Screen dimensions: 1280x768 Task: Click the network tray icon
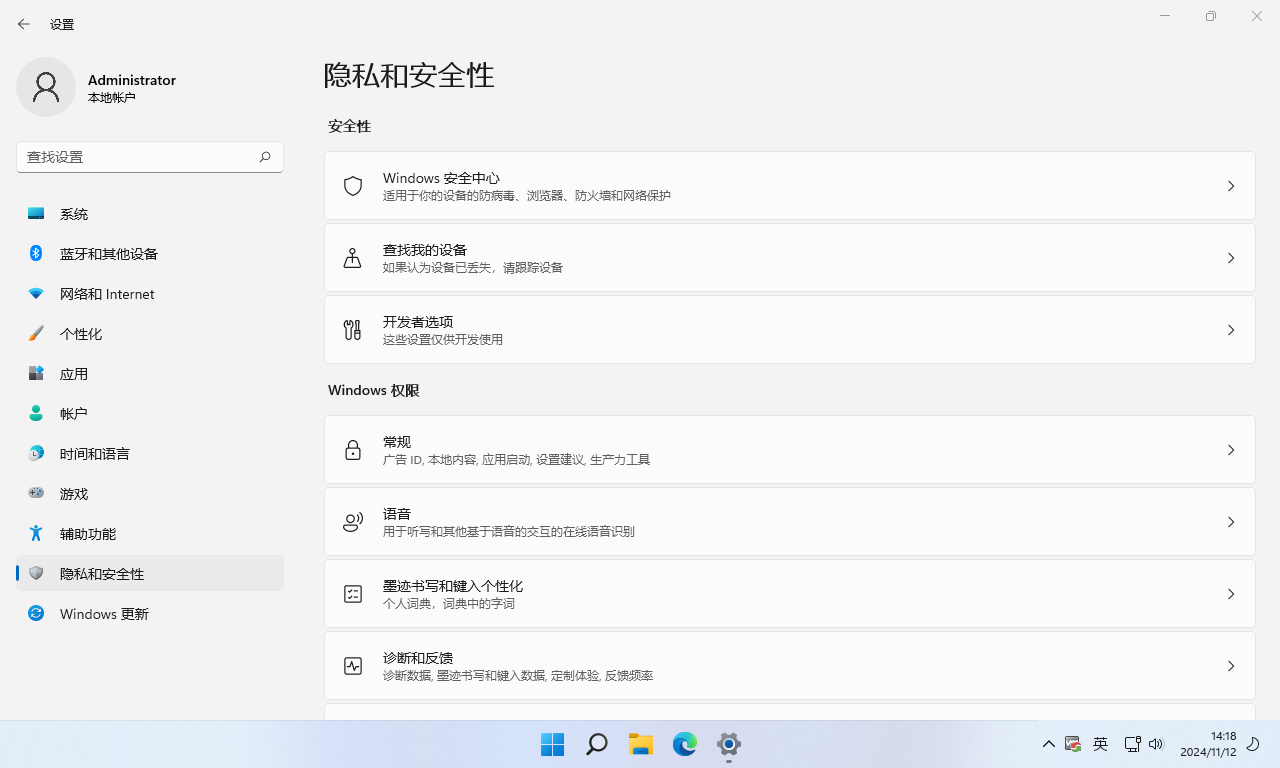point(1133,744)
